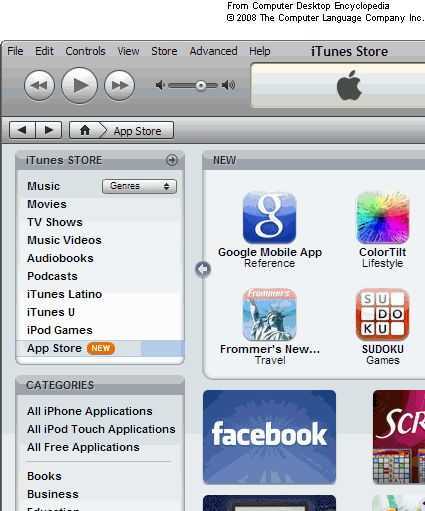Viewport: 425px width, 511px height.
Task: Click the low volume speaker icon
Action: tap(160, 85)
